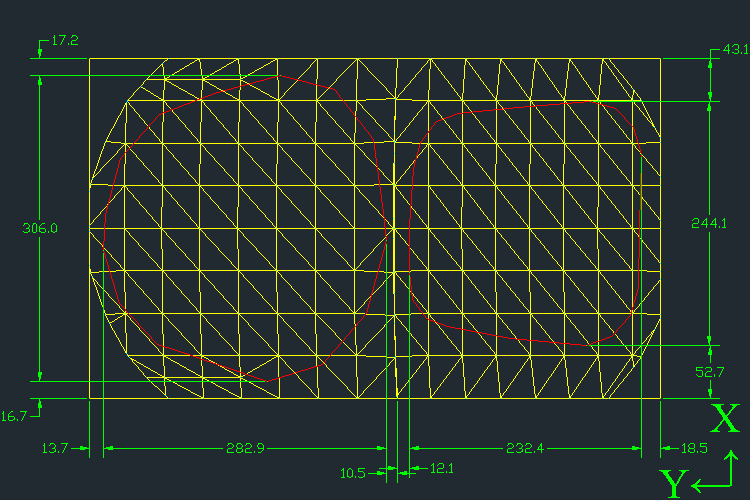Pick the 13.7 dimension label
Screen dimensions: 750x500
tap(55, 448)
